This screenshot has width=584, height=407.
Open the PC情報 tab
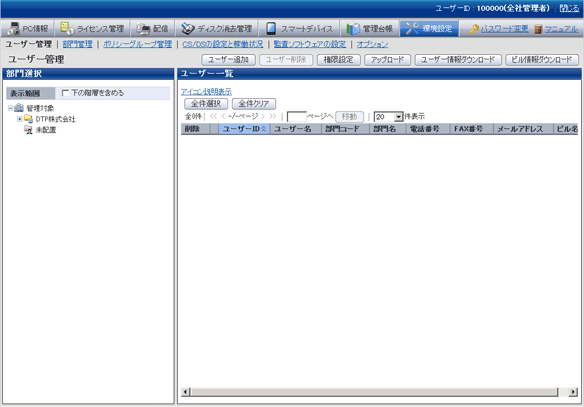click(x=28, y=28)
